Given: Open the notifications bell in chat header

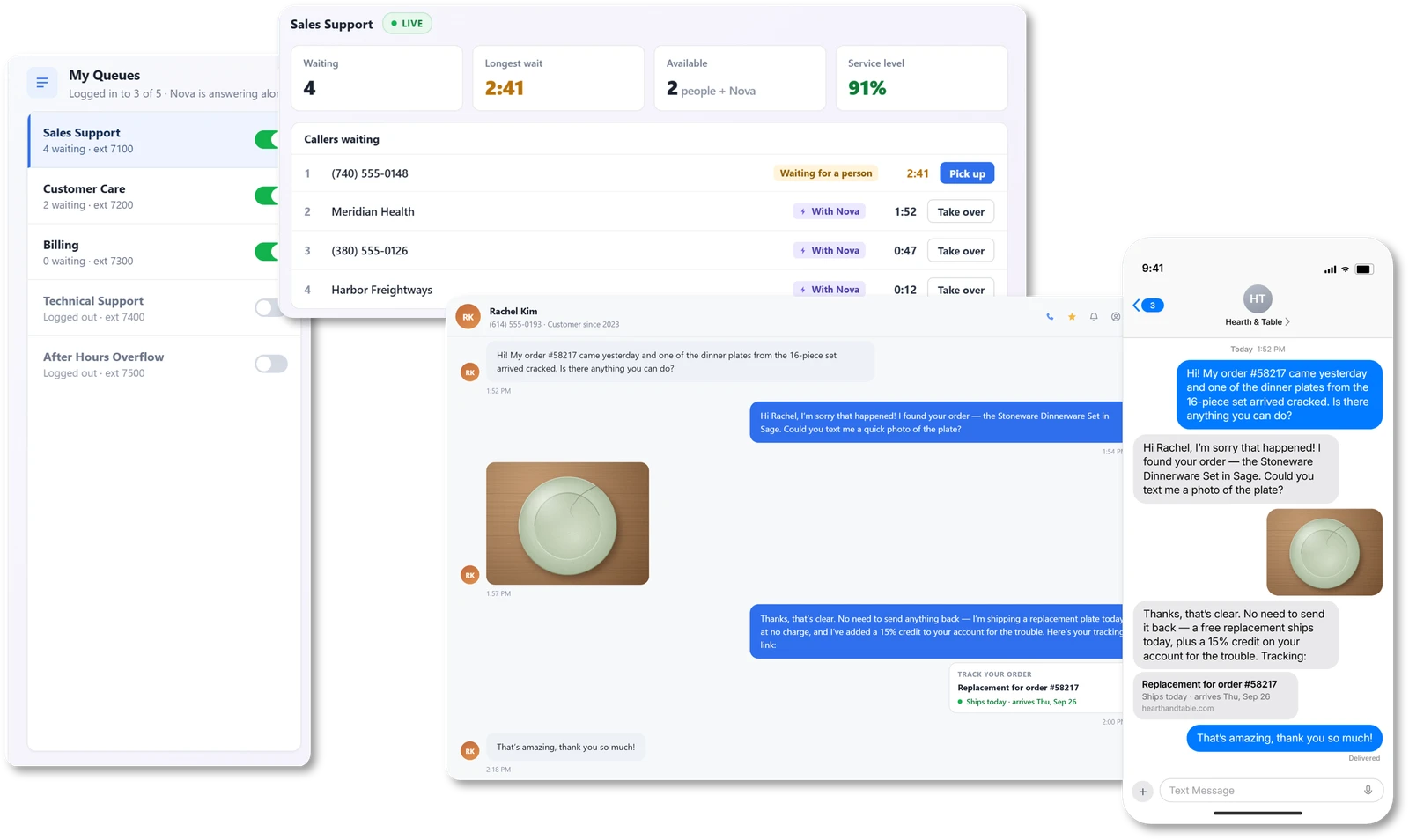Looking at the screenshot, I should pos(1094,317).
